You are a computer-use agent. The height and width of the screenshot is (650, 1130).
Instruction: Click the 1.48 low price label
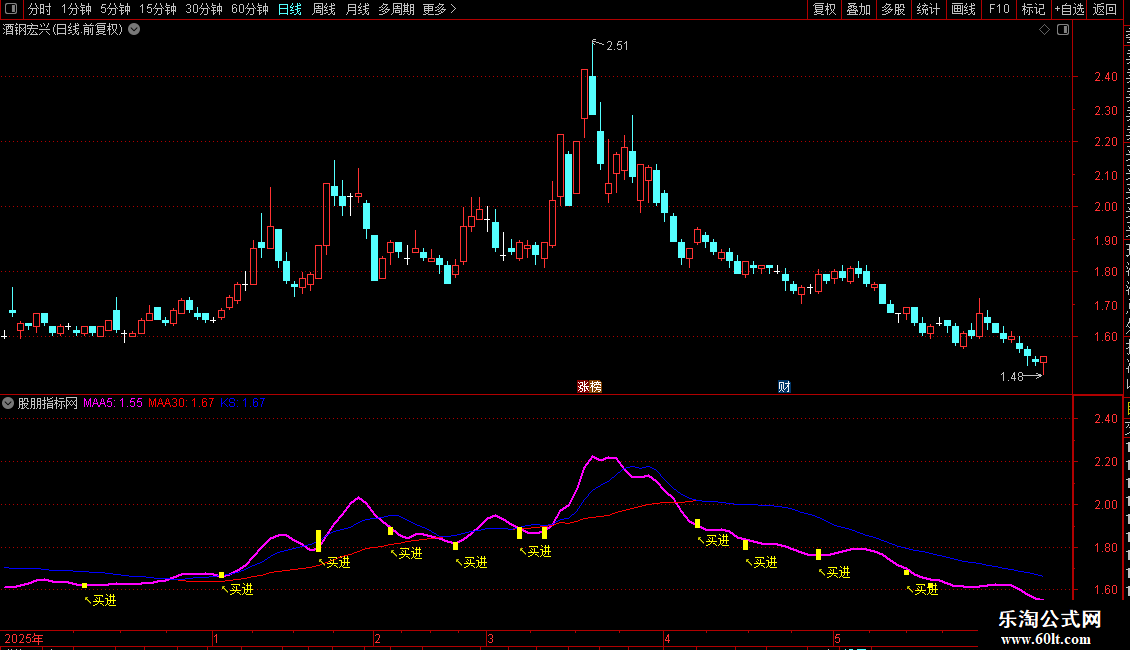[1012, 376]
